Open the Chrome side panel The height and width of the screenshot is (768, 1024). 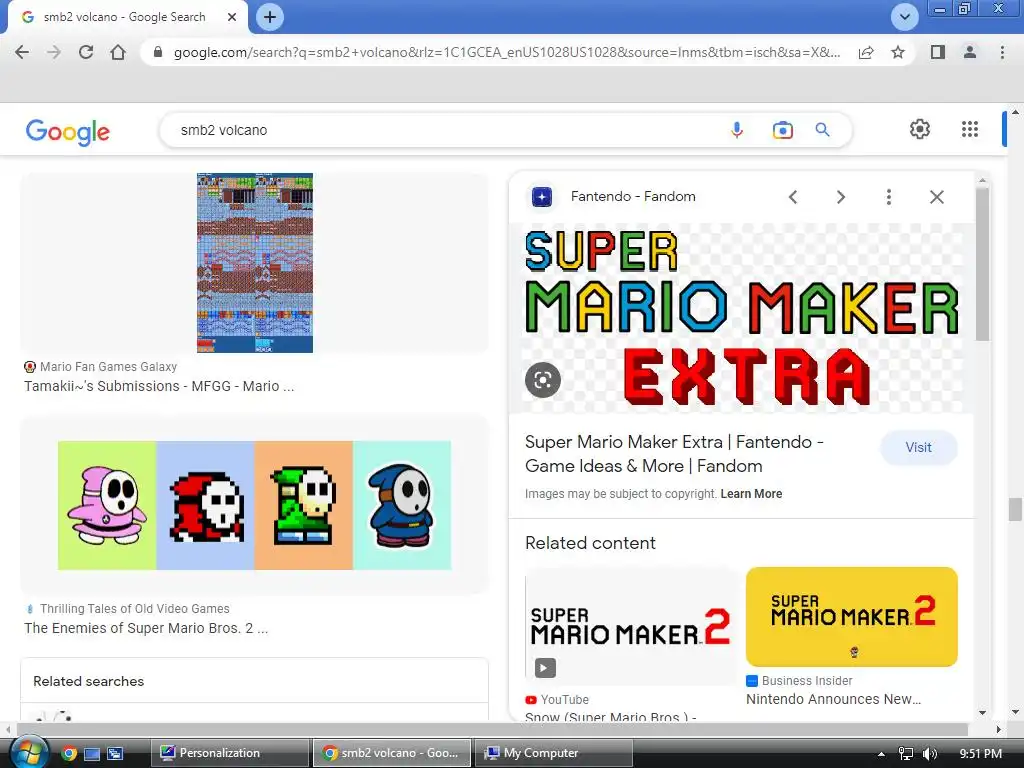tap(938, 52)
